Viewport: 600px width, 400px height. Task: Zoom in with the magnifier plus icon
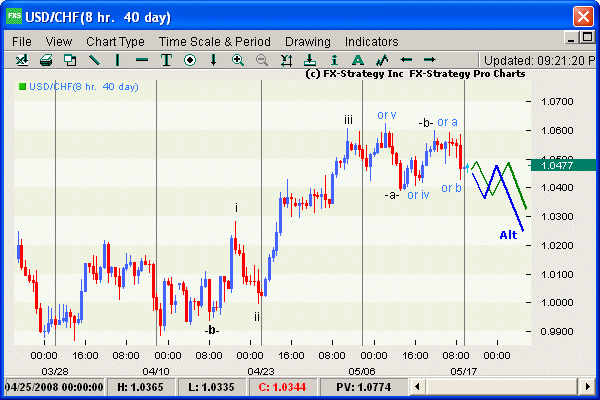coord(238,60)
